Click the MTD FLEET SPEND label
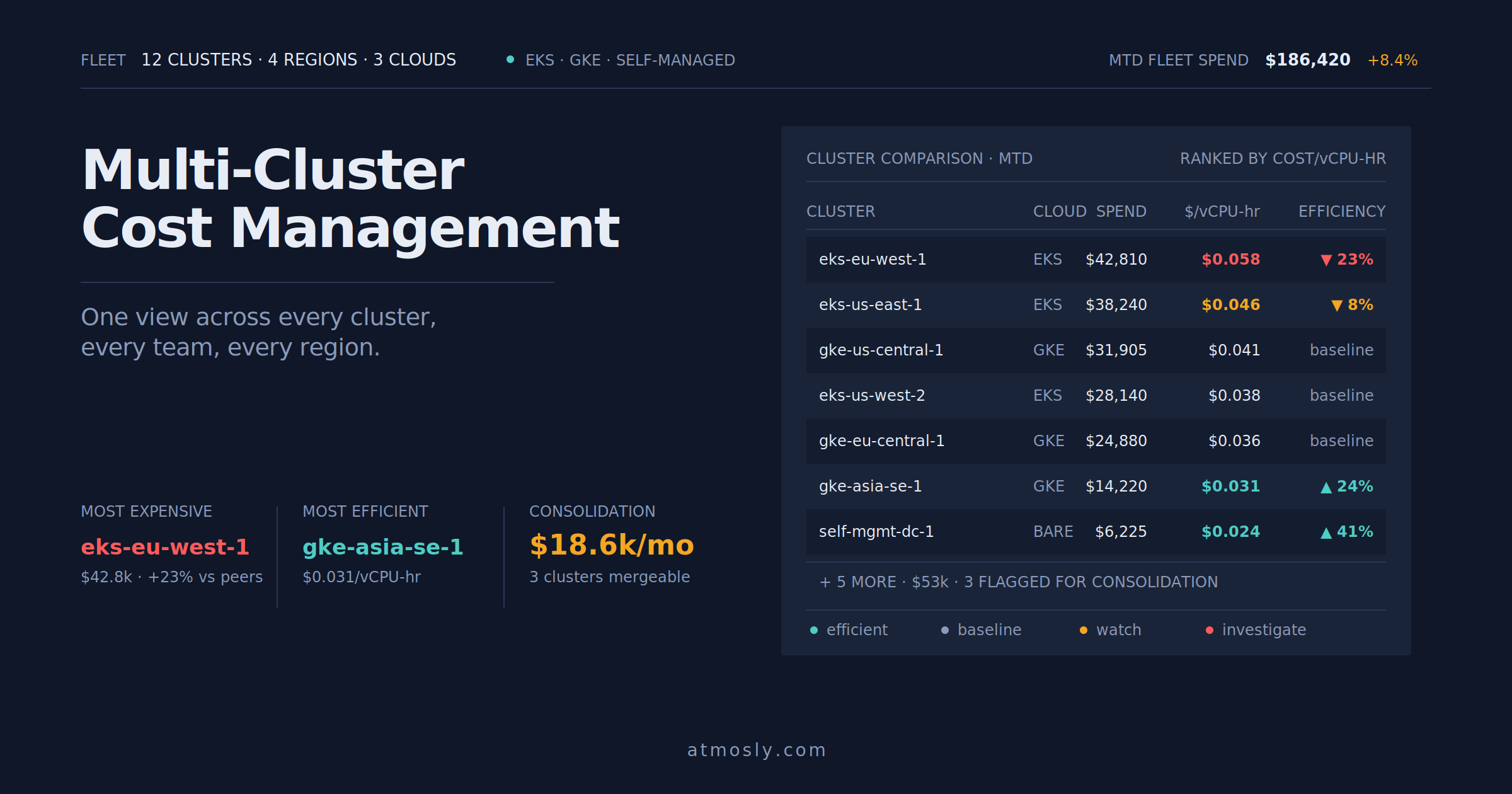The height and width of the screenshot is (794, 1512). (1179, 60)
